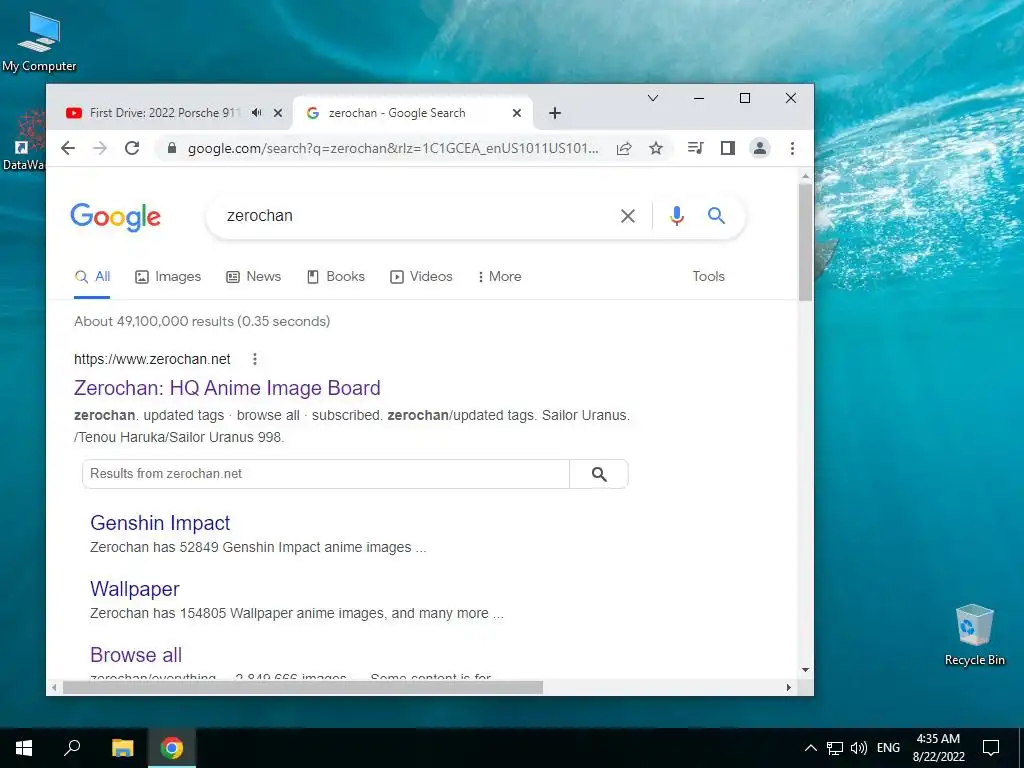Click the Google search box with zerochan
The height and width of the screenshot is (768, 1024).
418,216
